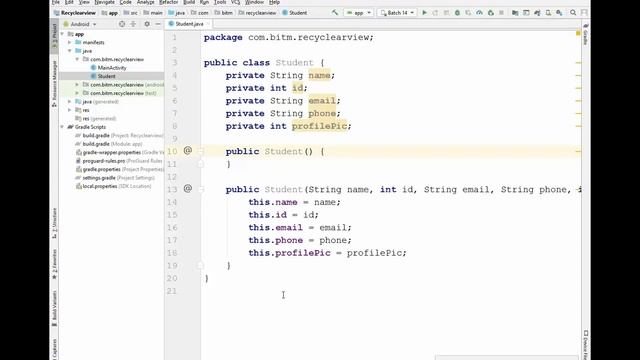Hide the Project panel with the minus icon
This screenshot has height=360, width=640.
click(158, 24)
